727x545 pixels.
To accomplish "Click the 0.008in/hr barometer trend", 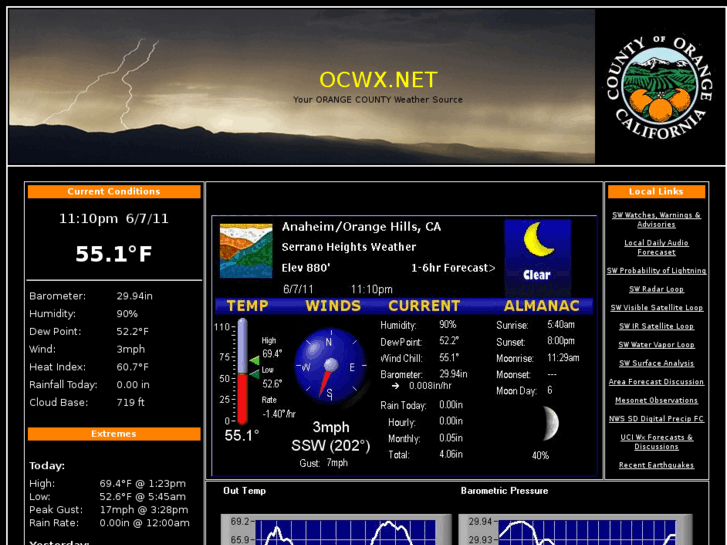I will 430,386.
